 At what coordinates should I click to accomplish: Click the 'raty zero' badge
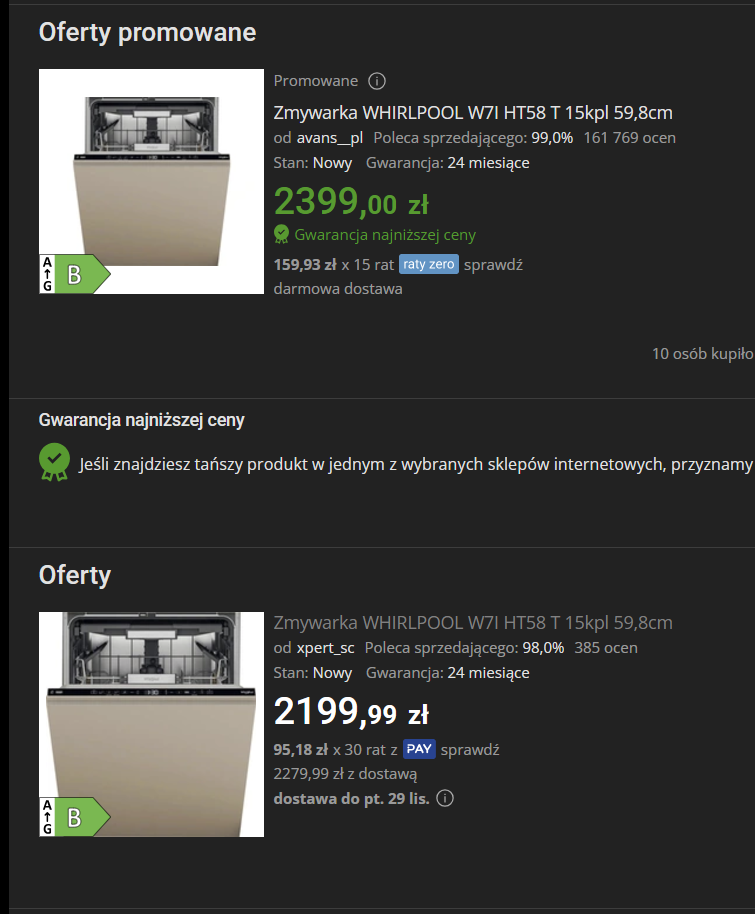[x=429, y=264]
